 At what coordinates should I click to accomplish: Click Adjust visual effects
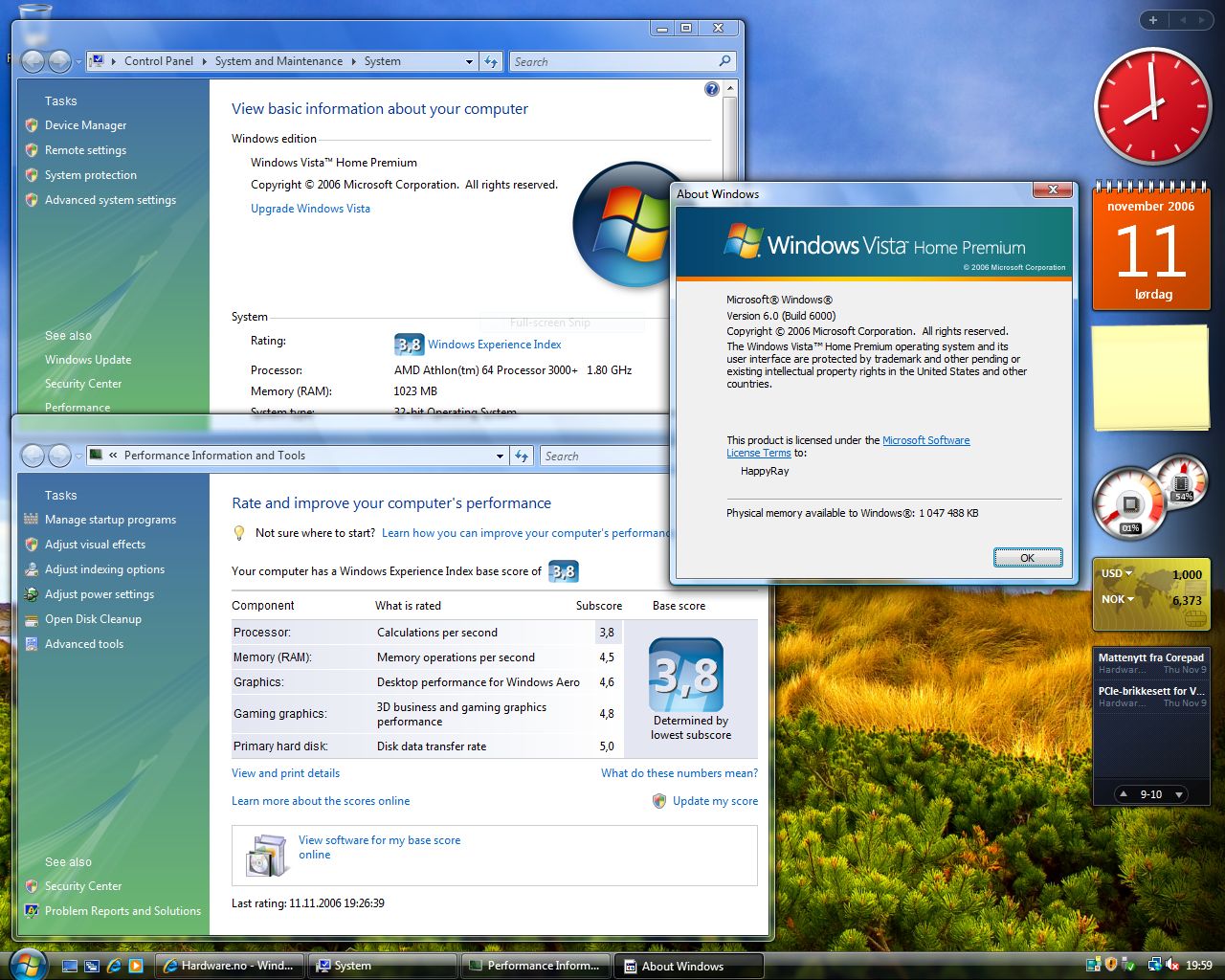[95, 545]
